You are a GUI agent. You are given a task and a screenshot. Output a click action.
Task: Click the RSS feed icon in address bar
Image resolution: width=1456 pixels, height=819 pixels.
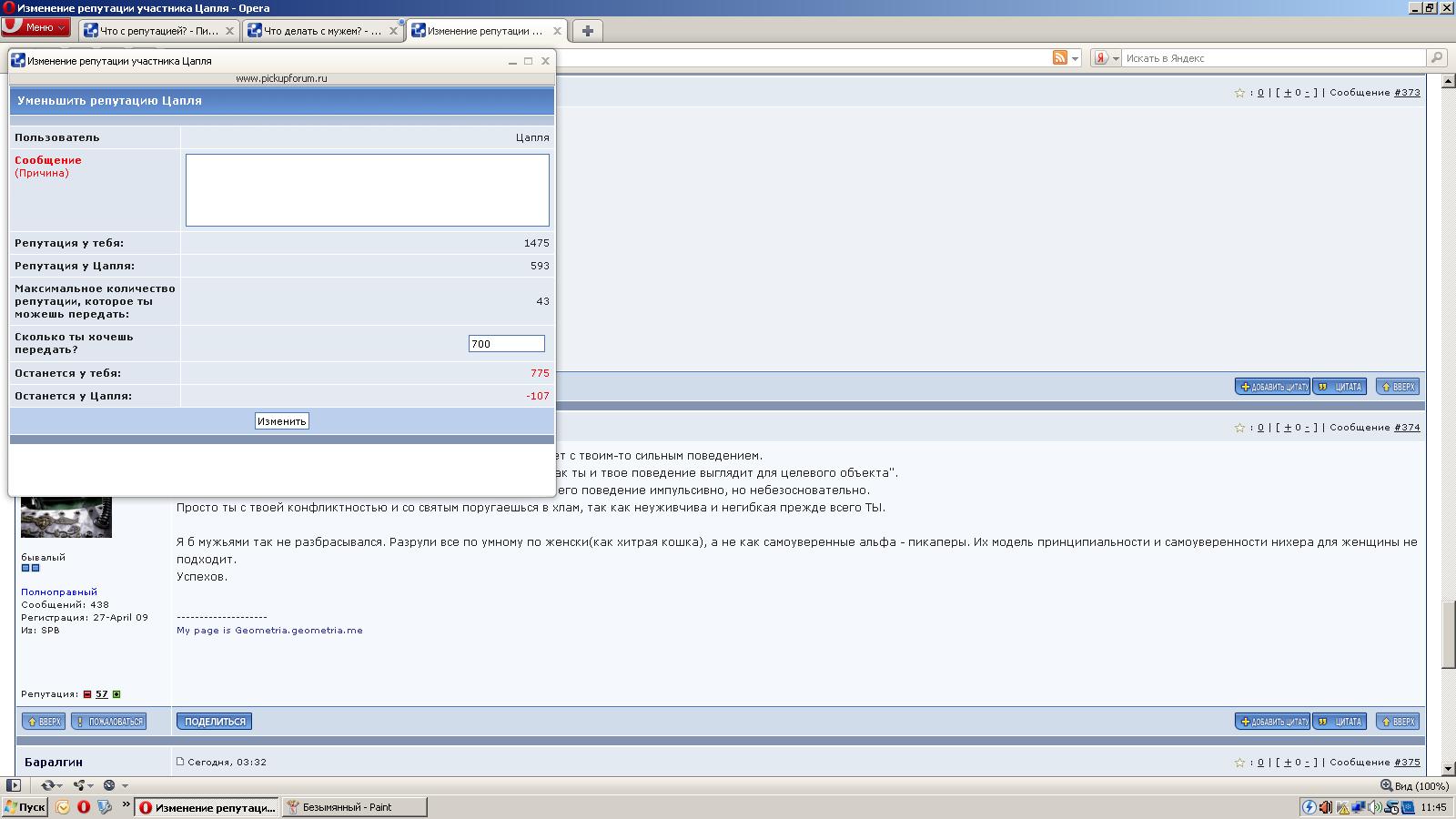coord(1059,58)
